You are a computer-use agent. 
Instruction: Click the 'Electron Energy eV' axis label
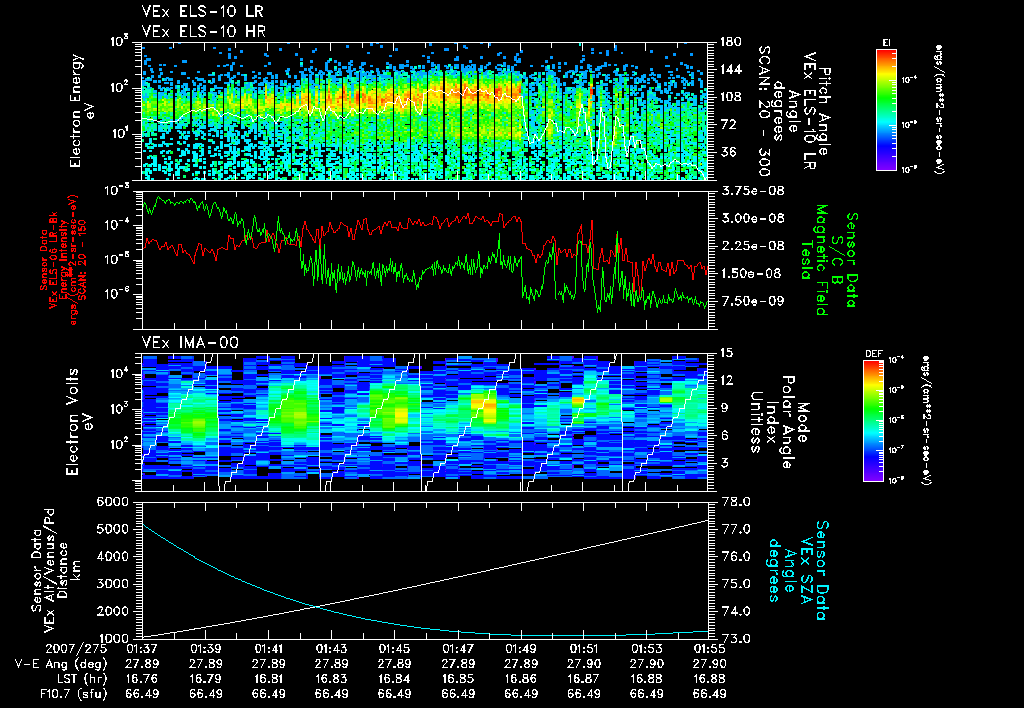pyautogui.click(x=80, y=110)
